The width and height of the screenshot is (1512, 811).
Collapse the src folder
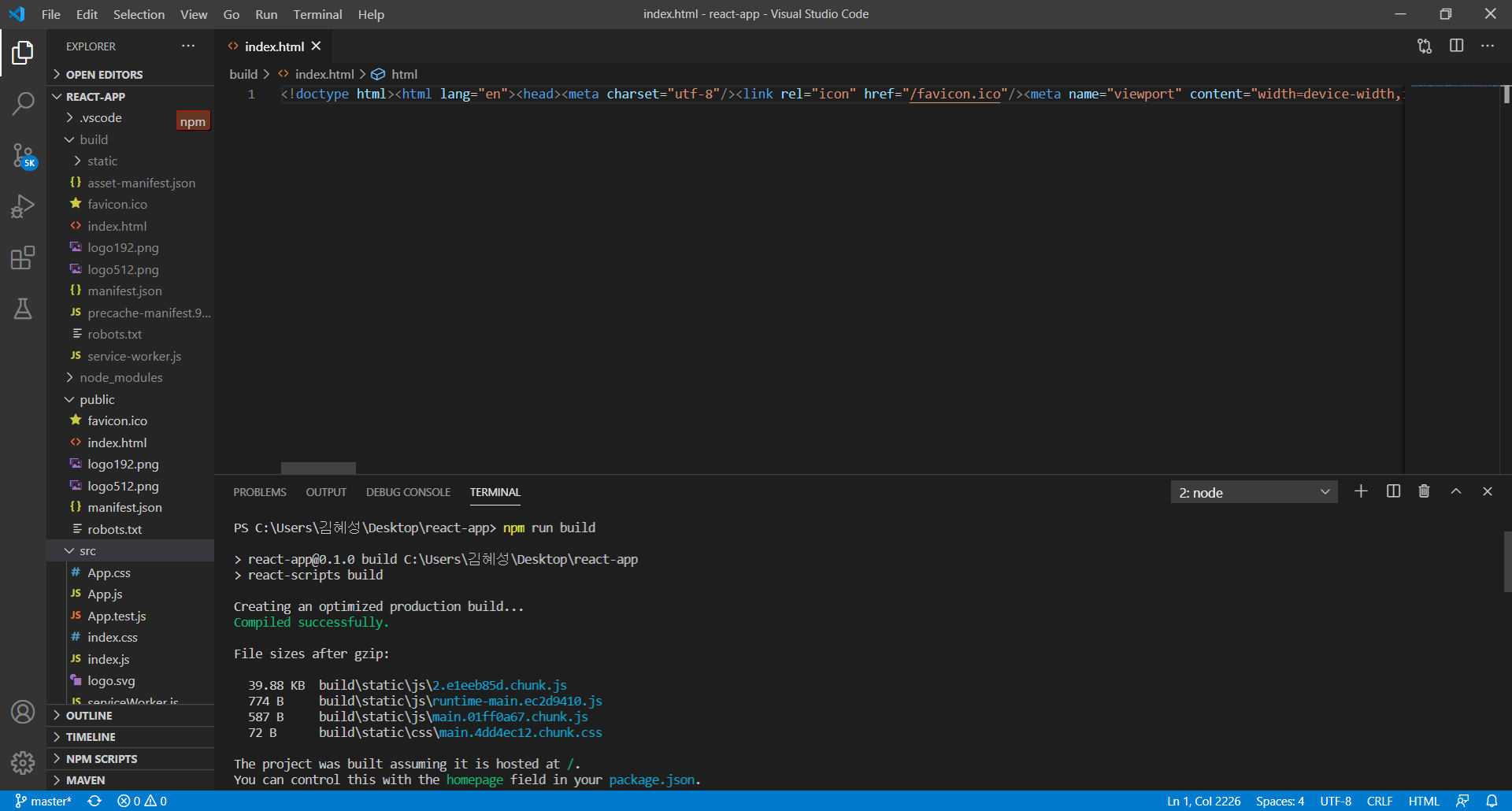coord(131,550)
